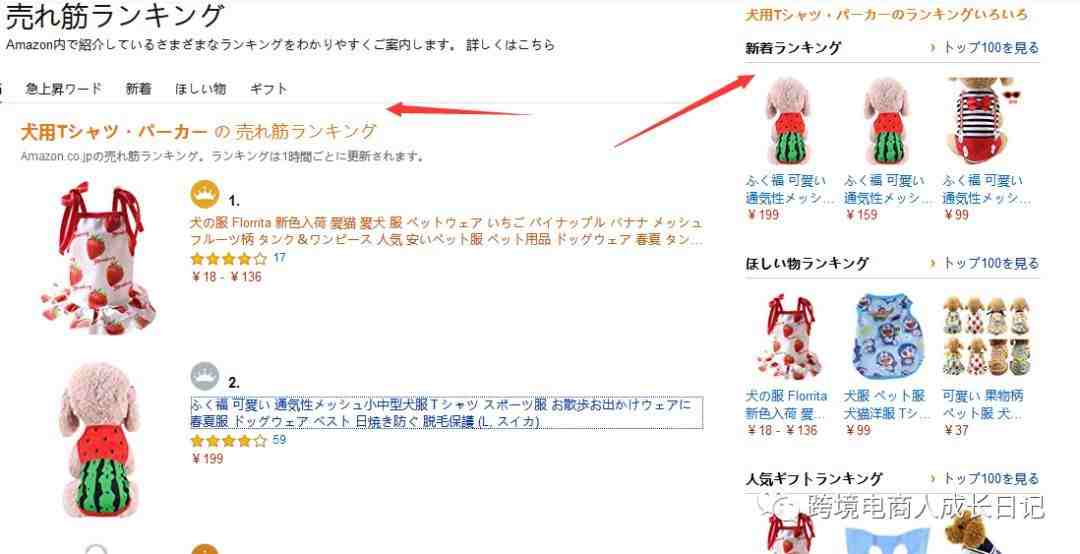Image resolution: width=1080 pixels, height=554 pixels.
Task: Open the 59 reviews count link
Action: (280, 440)
